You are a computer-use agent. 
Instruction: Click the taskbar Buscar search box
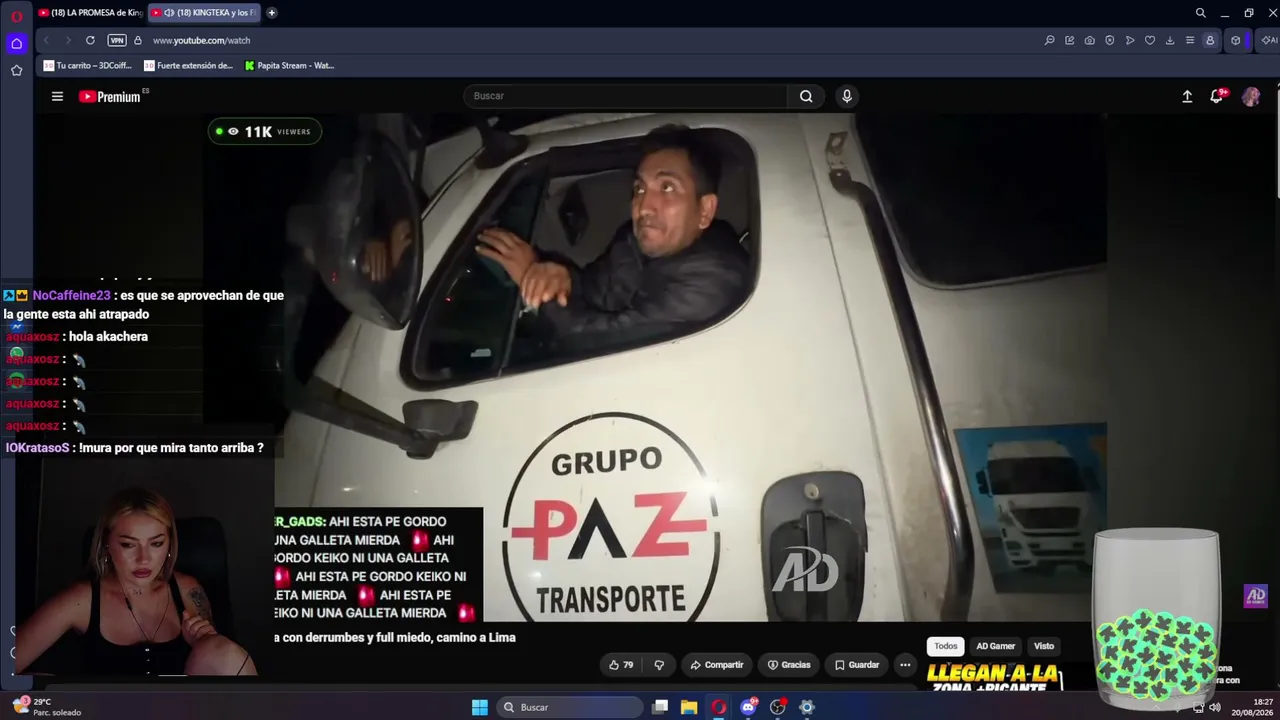pyautogui.click(x=569, y=707)
